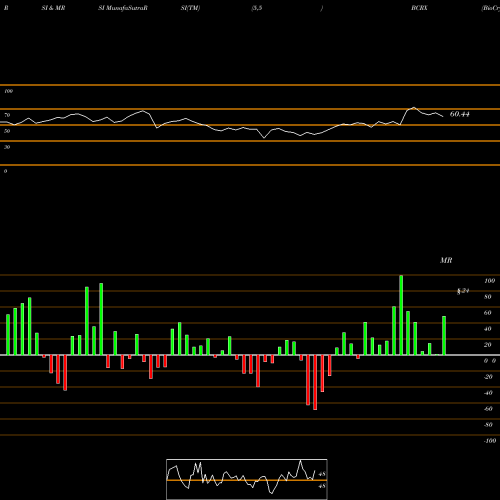
Task: Click the RSI line peak above 70 near the right end
Action: click(414, 107)
